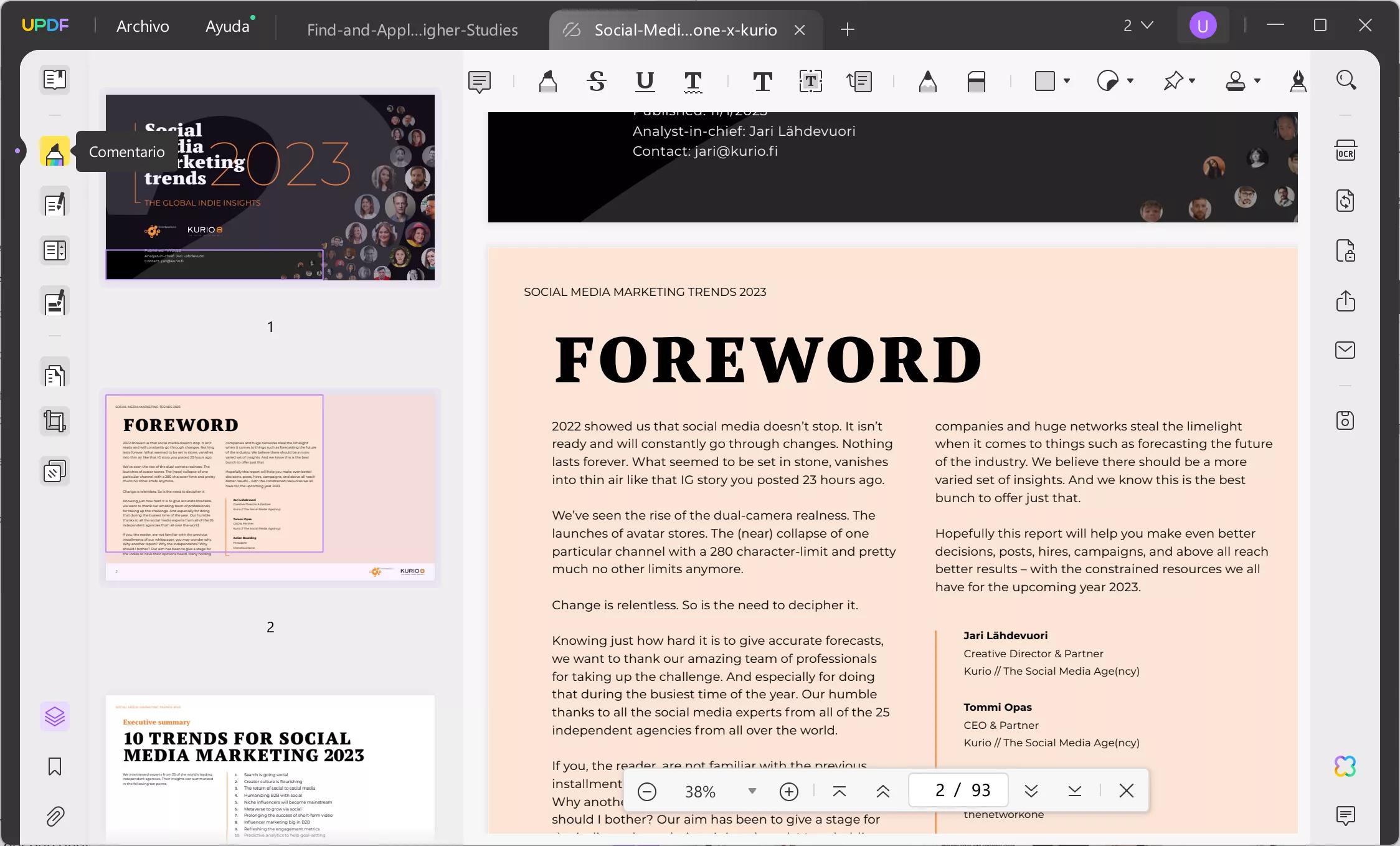Expand the stamp tool dropdown arrow
Image resolution: width=1400 pixels, height=846 pixels.
tap(1257, 81)
